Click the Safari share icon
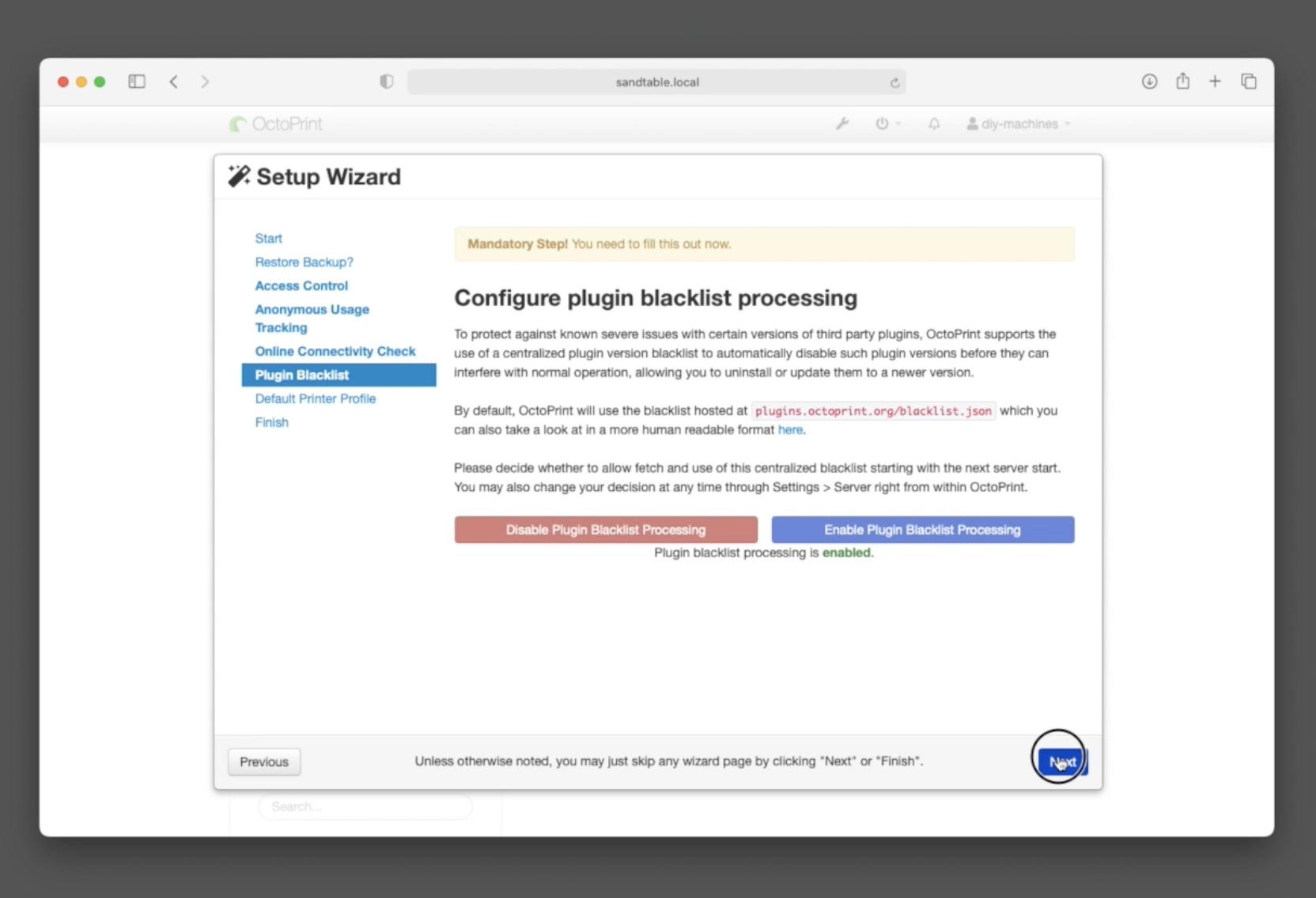The height and width of the screenshot is (898, 1316). 1182,81
